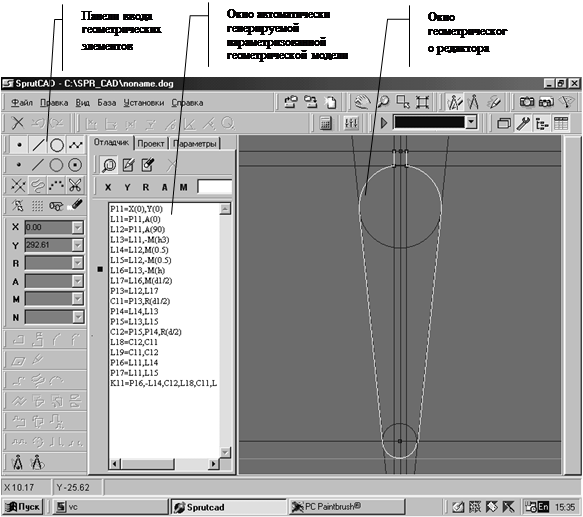Click the R parameter button

145,187
